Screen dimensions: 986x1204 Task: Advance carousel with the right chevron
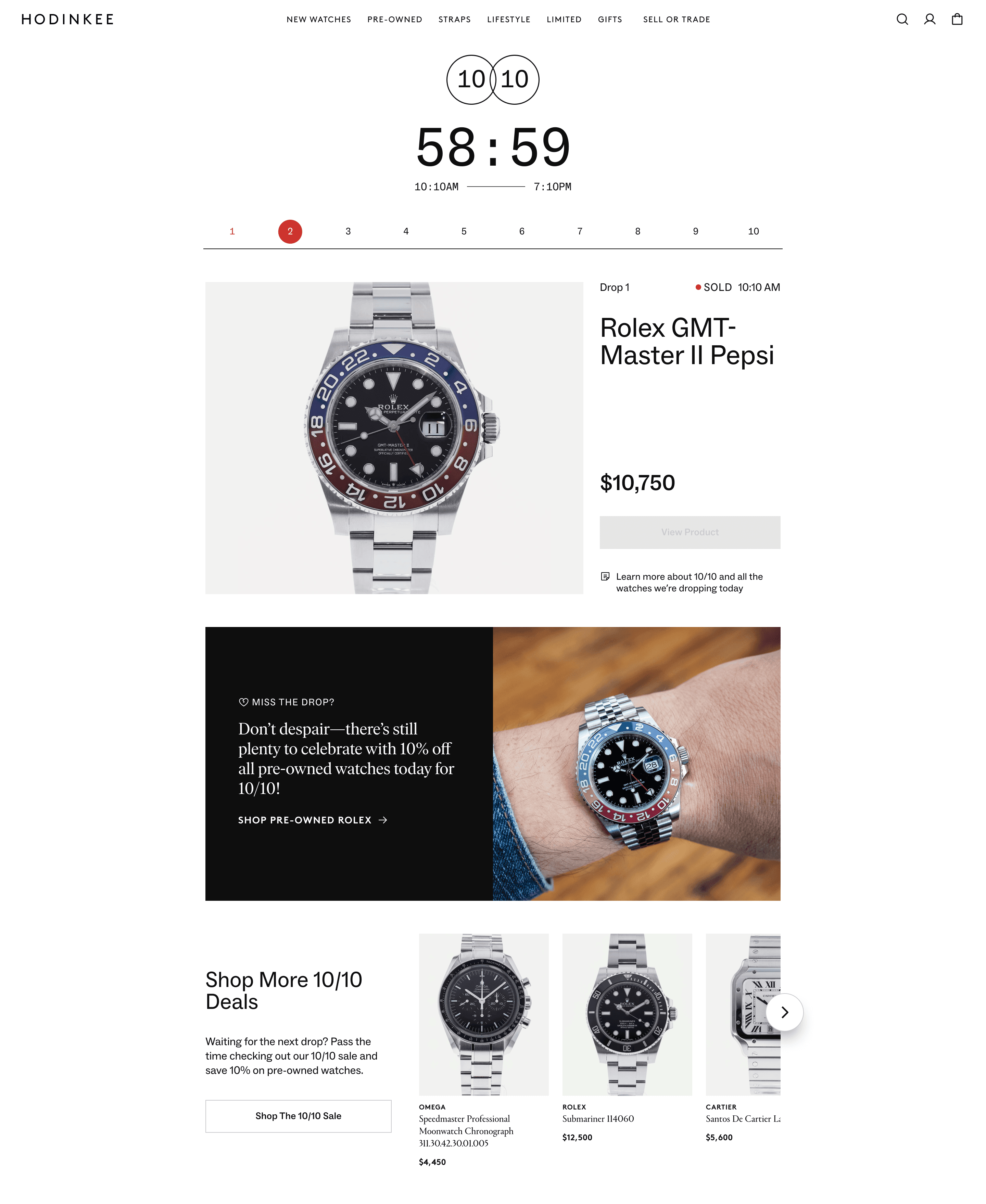coord(784,1012)
